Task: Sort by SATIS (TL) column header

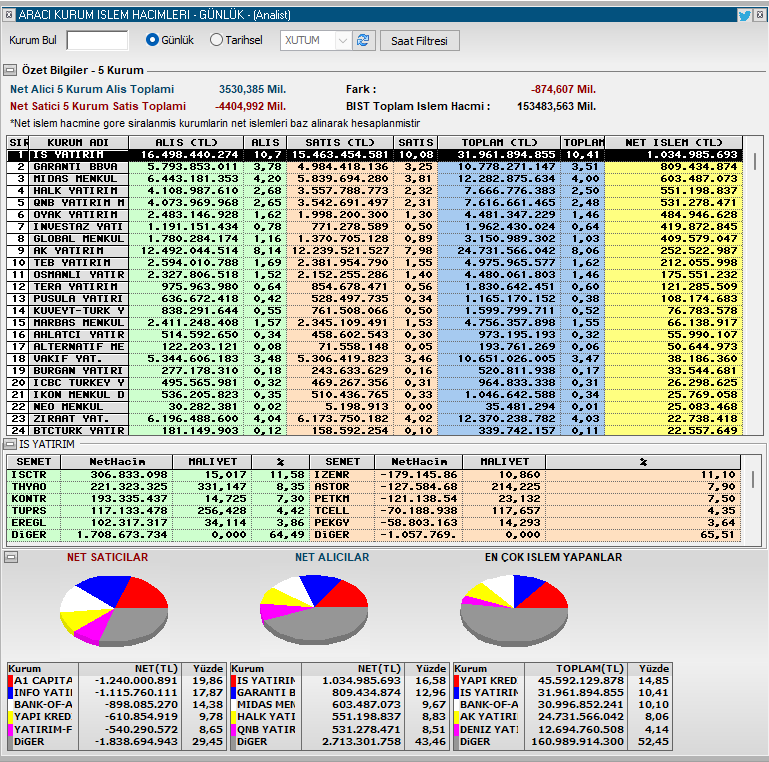Action: 339,143
